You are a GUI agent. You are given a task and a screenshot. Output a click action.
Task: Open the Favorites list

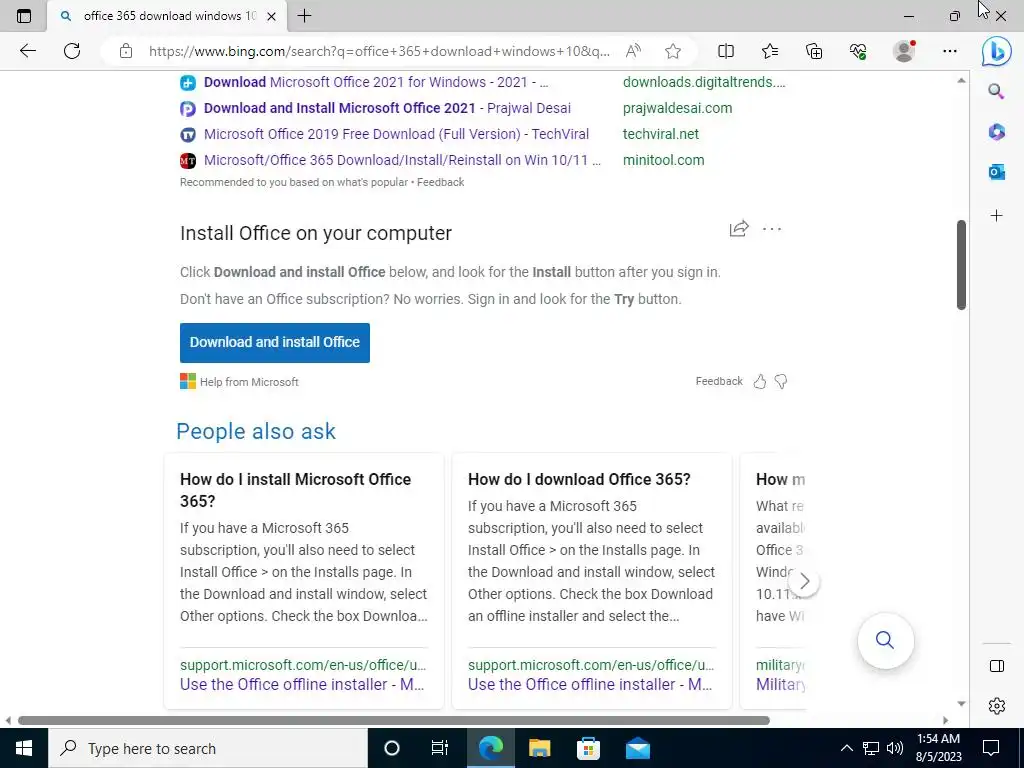tap(770, 51)
